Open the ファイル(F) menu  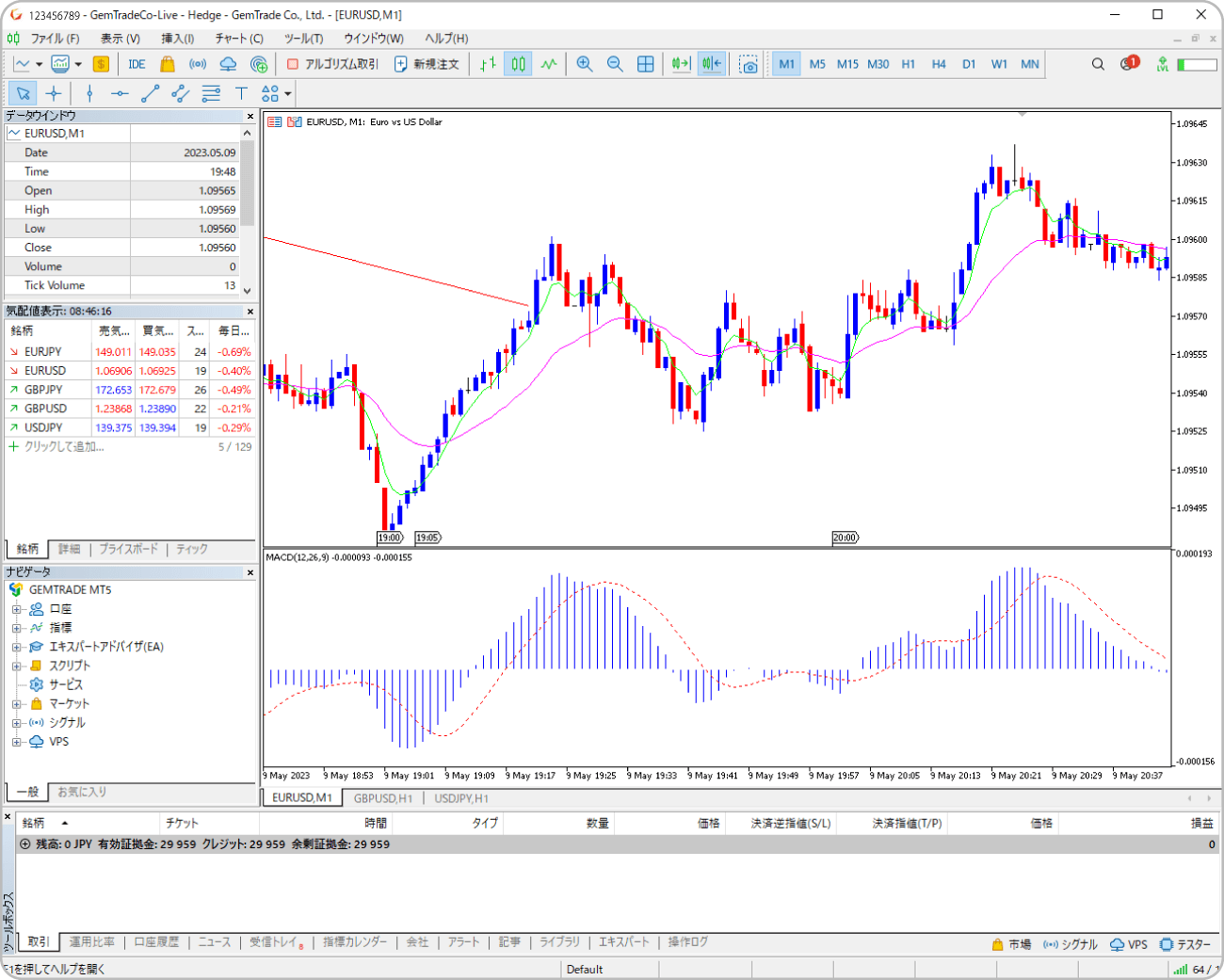[55, 39]
